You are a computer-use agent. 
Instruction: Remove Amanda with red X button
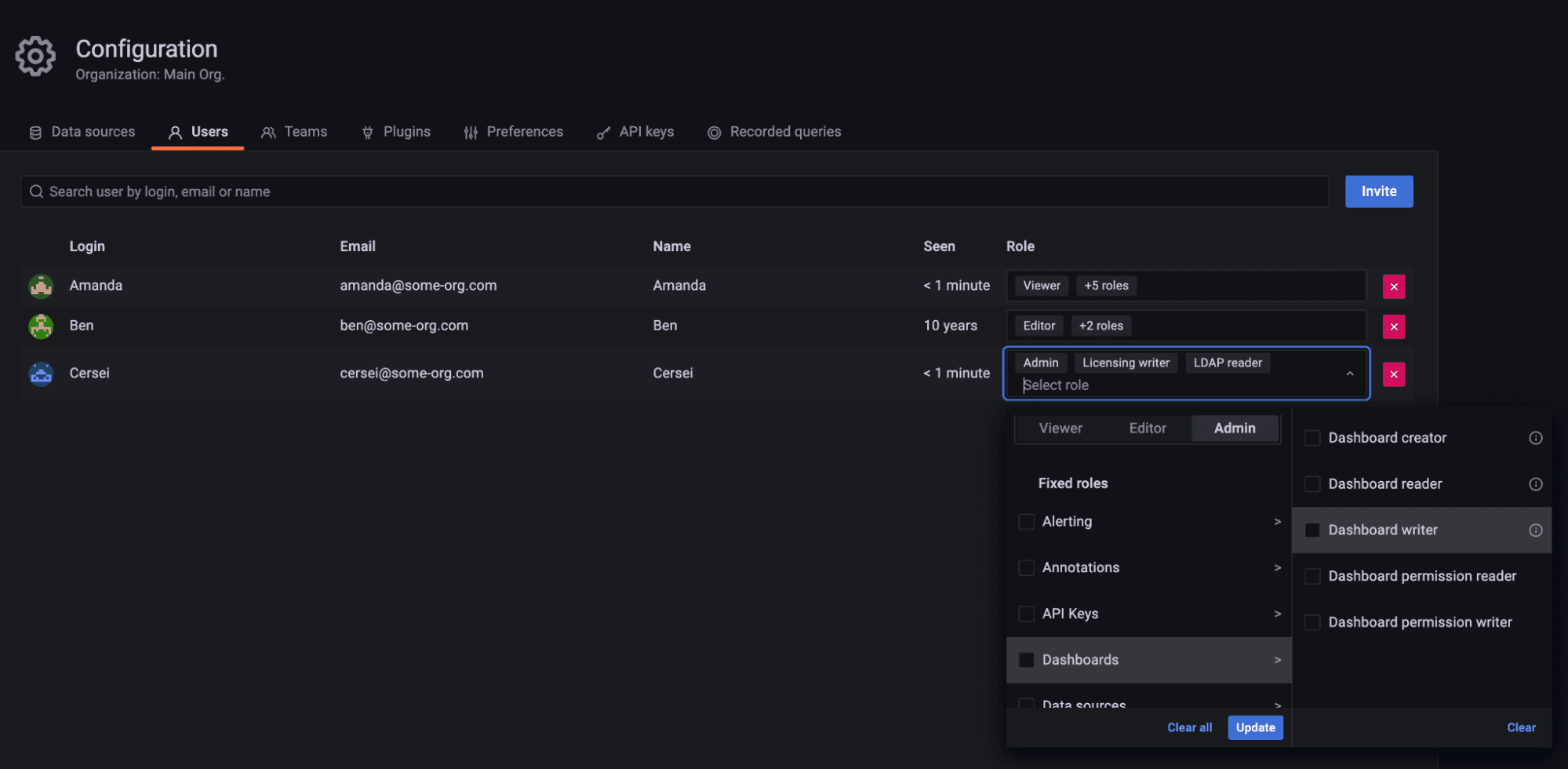[1393, 286]
